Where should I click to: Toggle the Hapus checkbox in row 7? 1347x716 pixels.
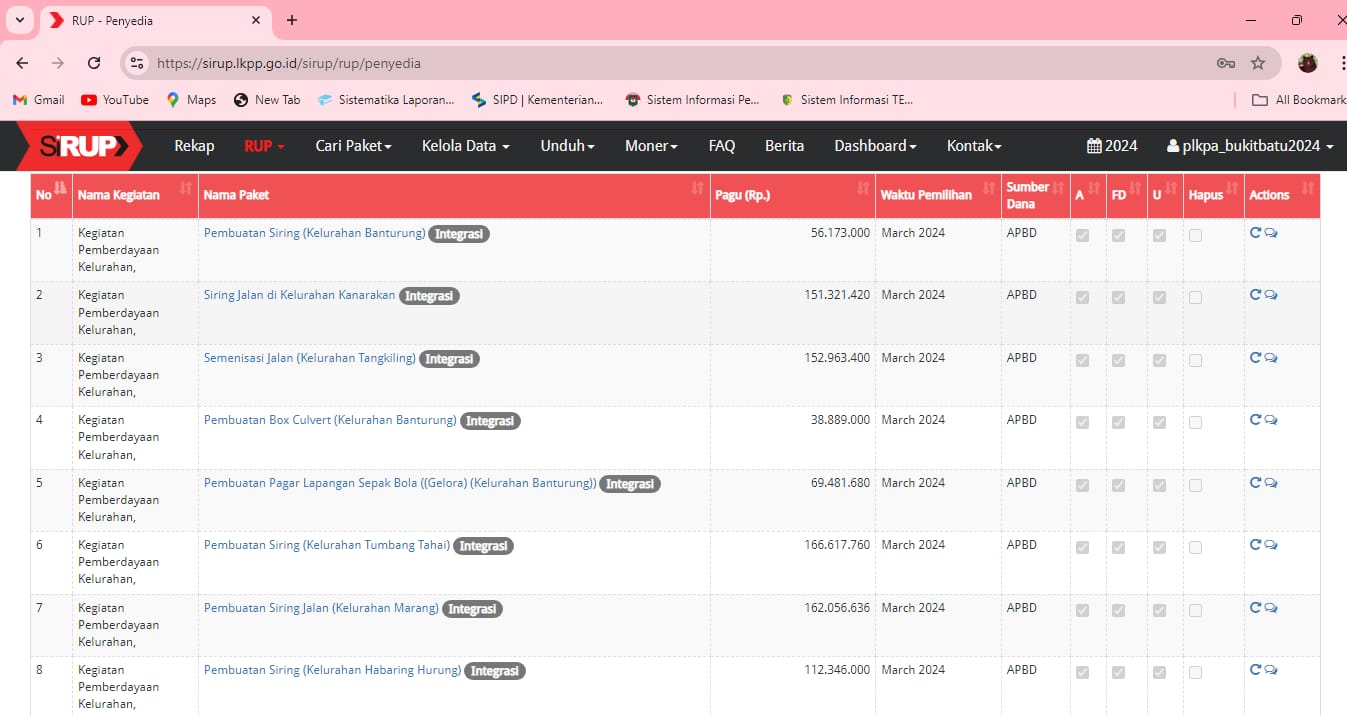coord(1195,610)
